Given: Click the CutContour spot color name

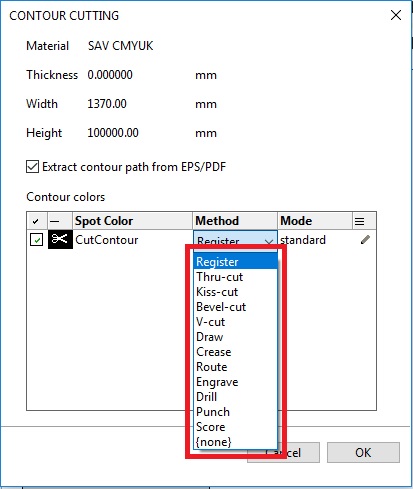Looking at the screenshot, I should click(x=107, y=240).
